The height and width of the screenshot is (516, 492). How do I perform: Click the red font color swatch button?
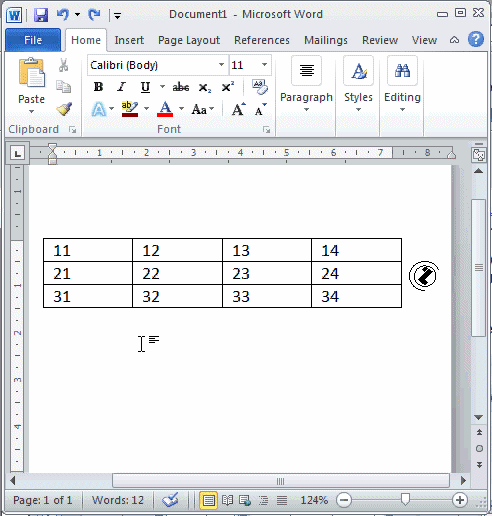tap(165, 109)
